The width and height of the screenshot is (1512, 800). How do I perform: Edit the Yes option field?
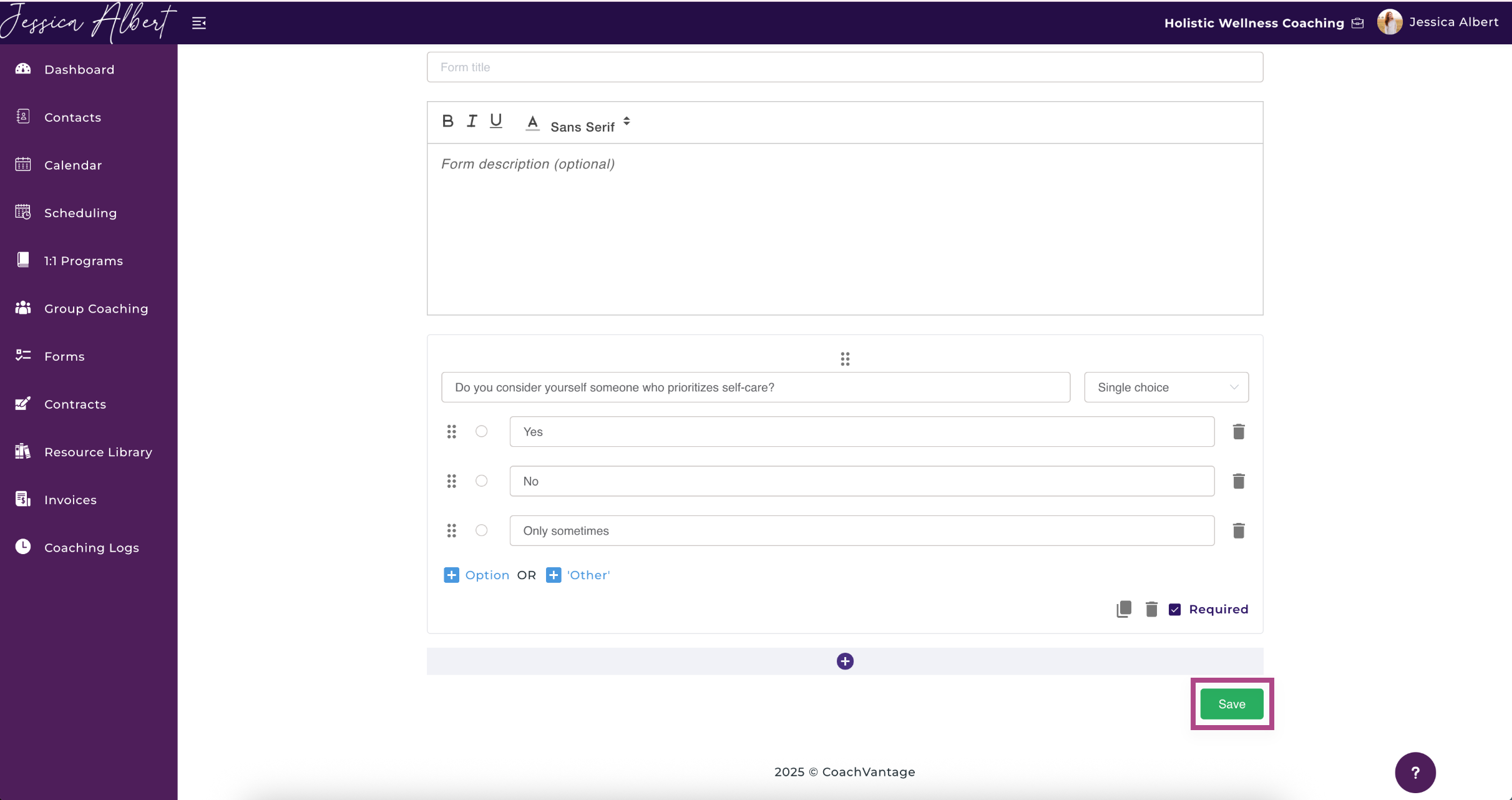click(x=862, y=432)
